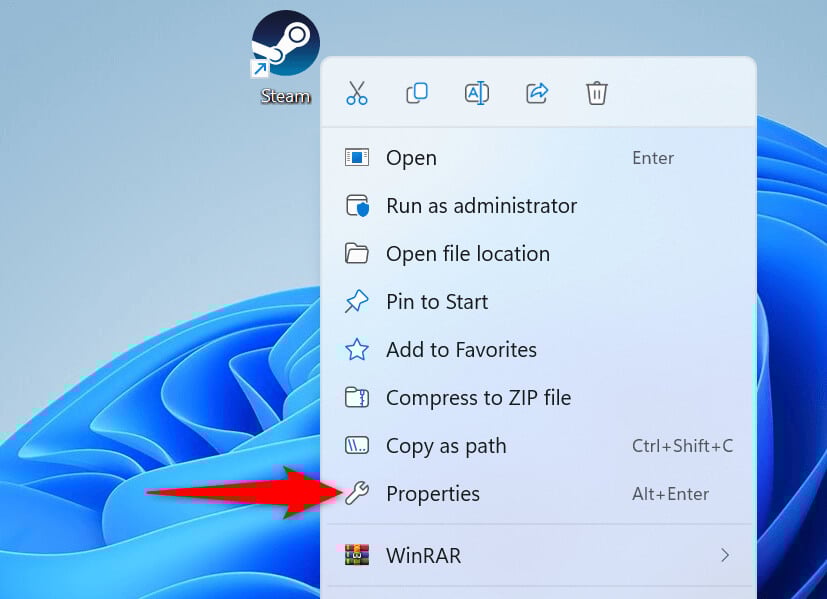The image size is (827, 599).
Task: Open Properties from the context menu
Action: click(538, 494)
